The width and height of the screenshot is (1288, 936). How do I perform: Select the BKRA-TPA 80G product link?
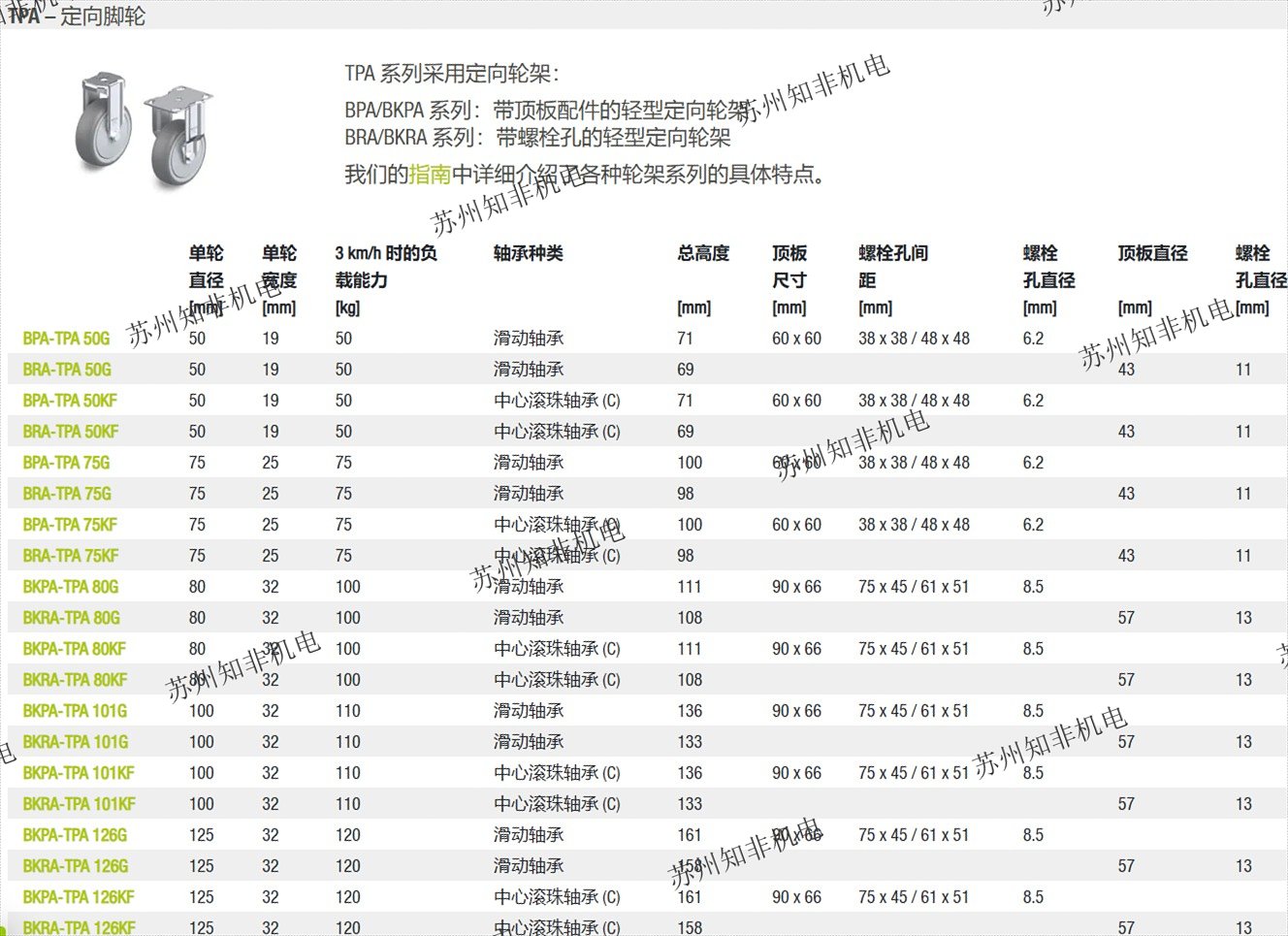point(72,618)
